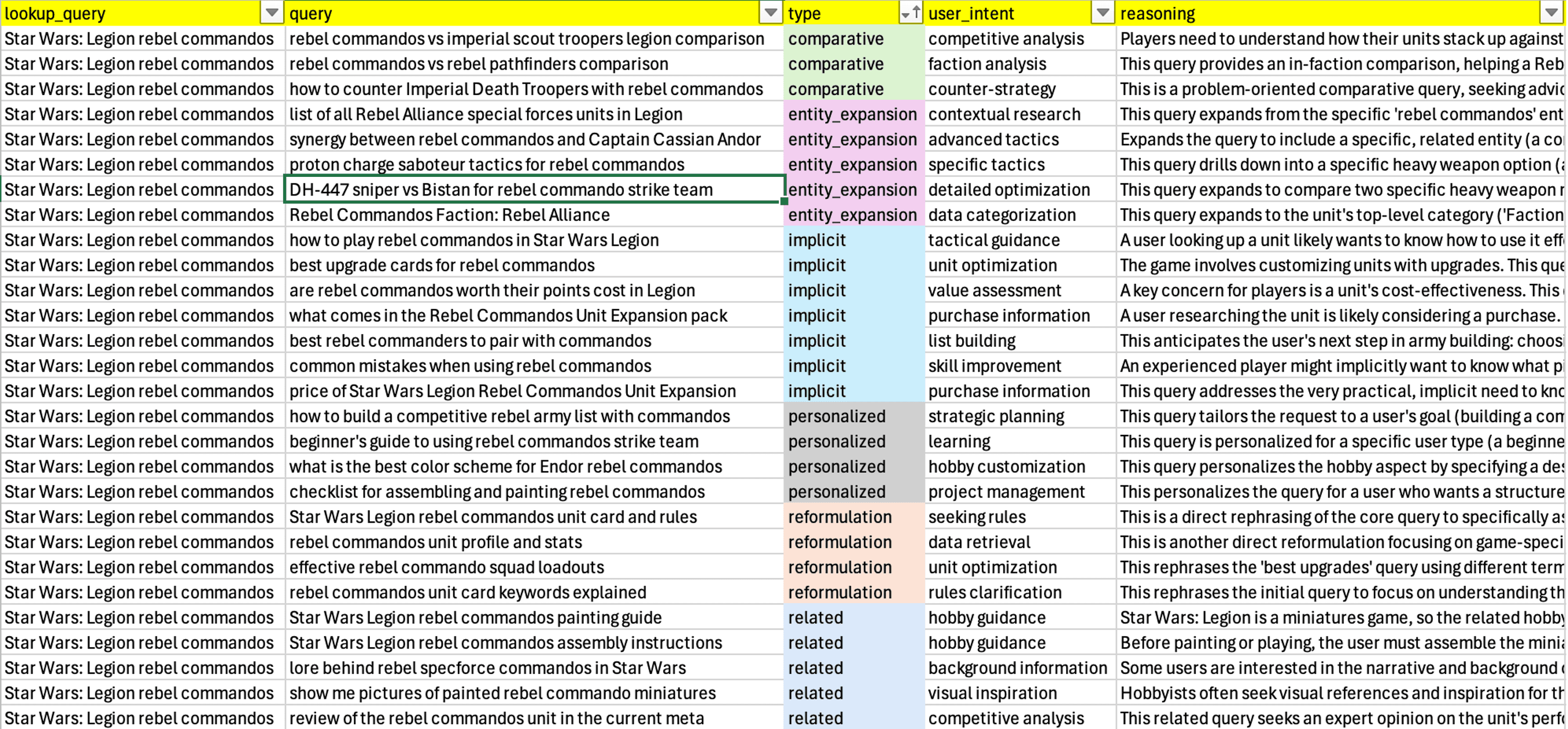Click the 'strategic planning' cell
The image size is (1568, 729).
(1020, 416)
